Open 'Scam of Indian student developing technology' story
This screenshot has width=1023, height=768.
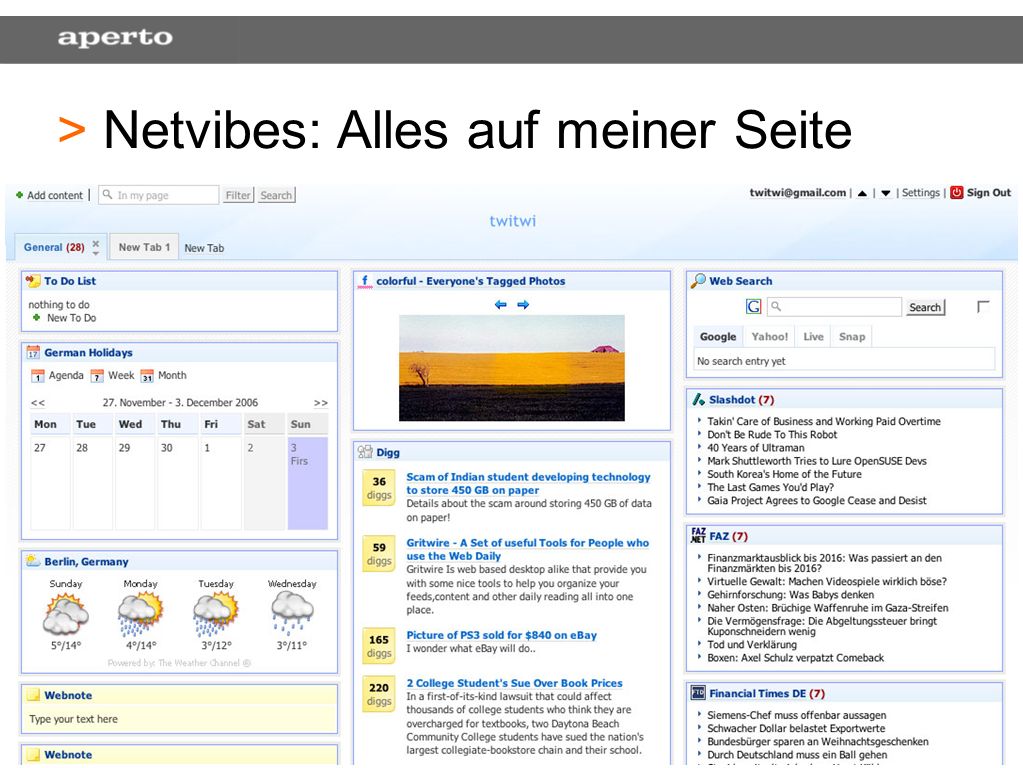tap(528, 484)
